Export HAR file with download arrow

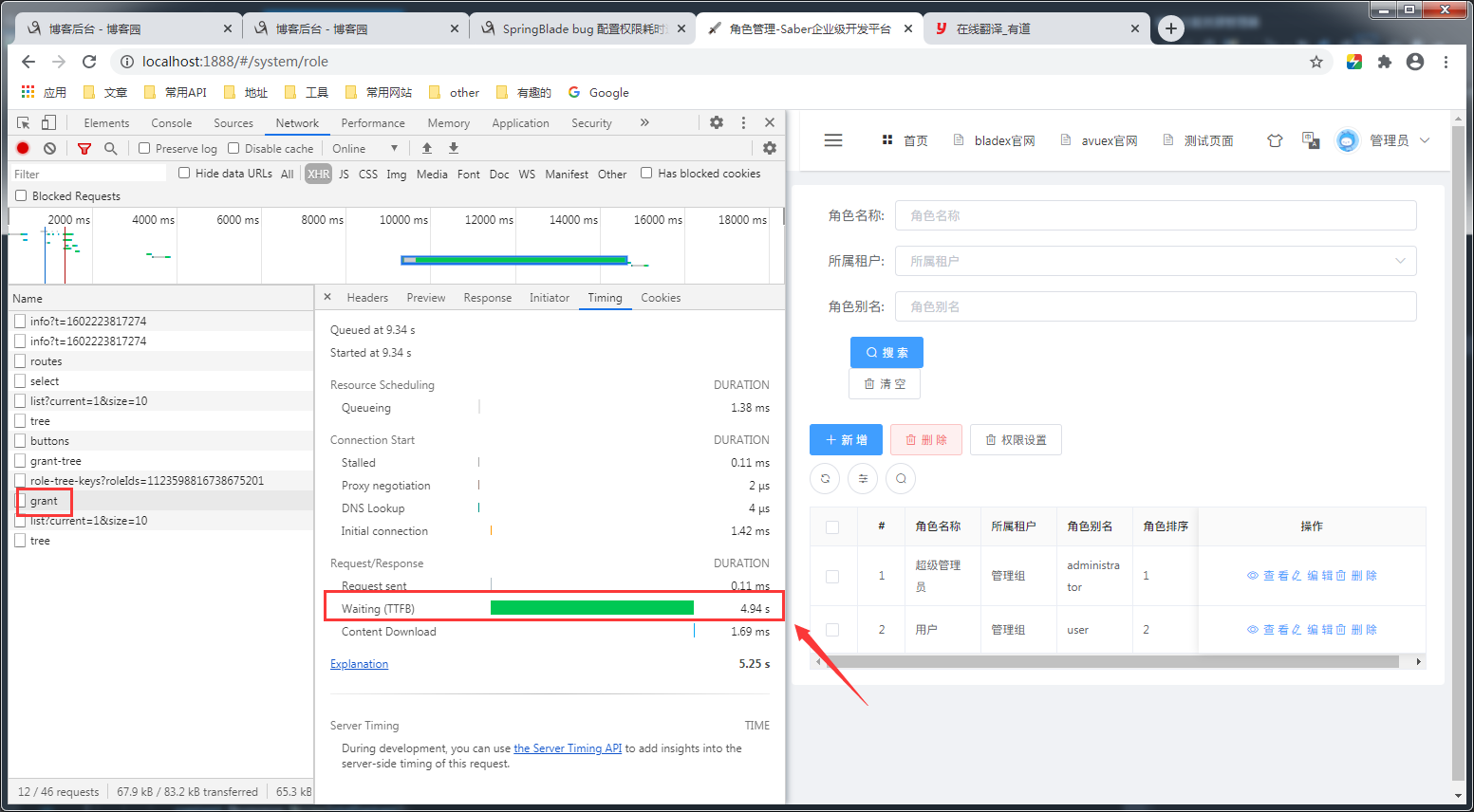454,148
